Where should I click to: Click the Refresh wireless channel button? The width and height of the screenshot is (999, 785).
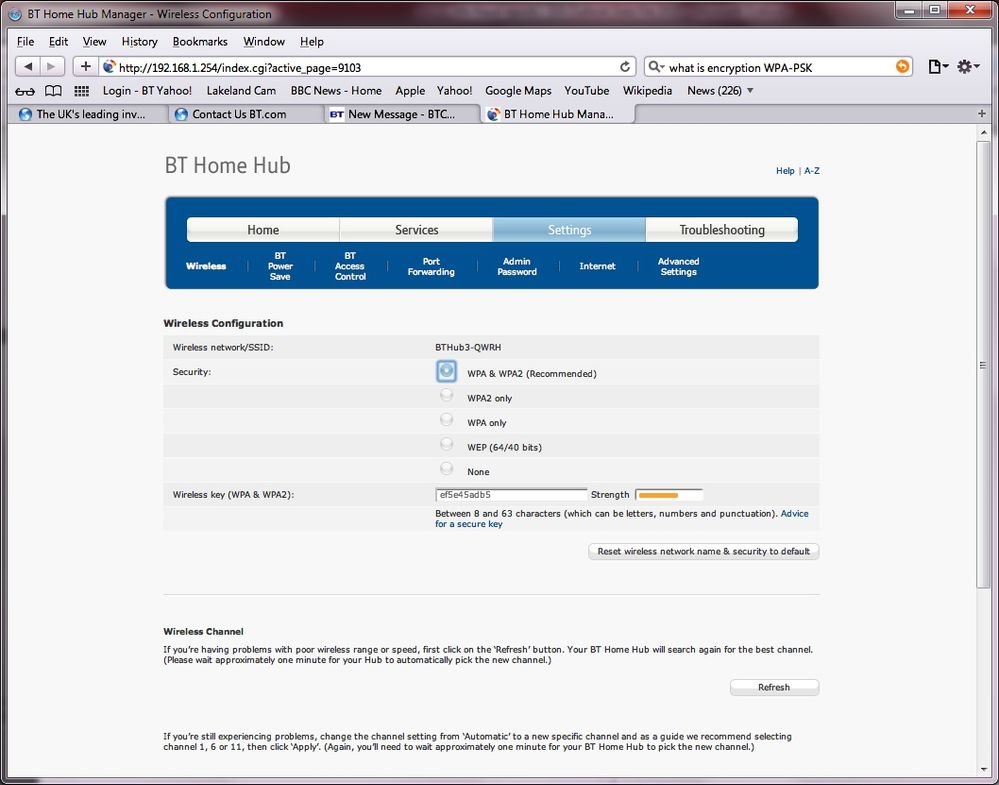pyautogui.click(x=774, y=687)
